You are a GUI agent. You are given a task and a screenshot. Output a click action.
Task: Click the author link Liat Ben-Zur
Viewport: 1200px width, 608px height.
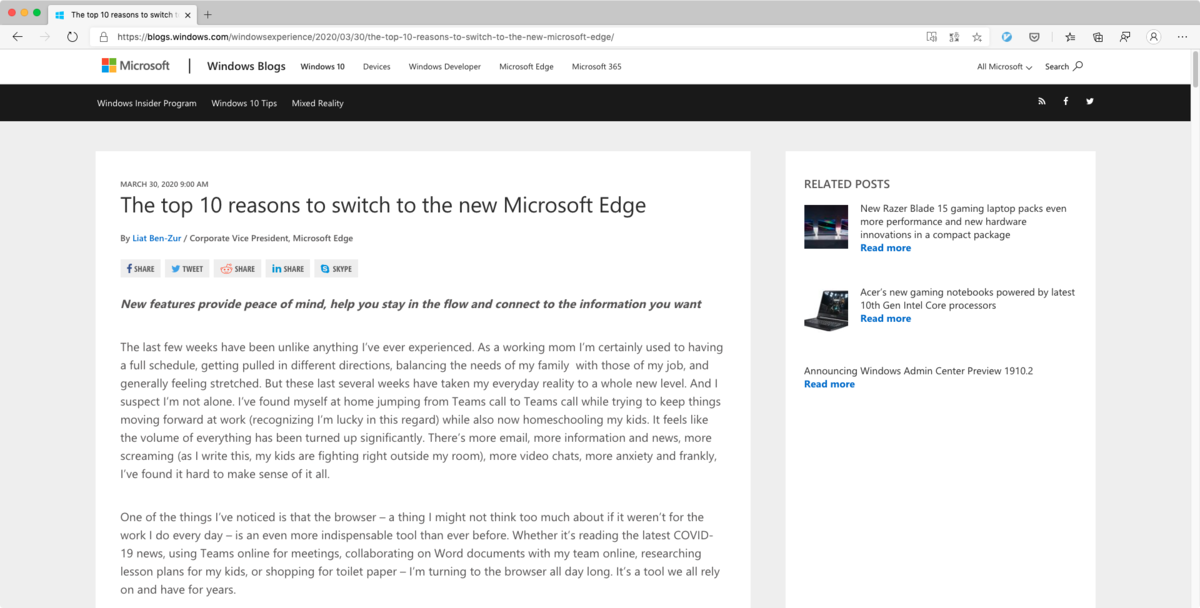pyautogui.click(x=156, y=238)
